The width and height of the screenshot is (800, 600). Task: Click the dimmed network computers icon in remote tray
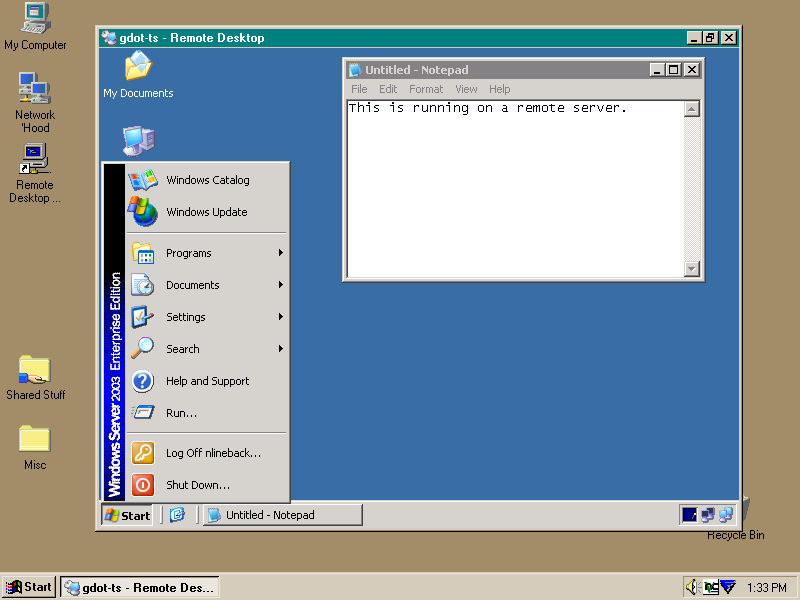(708, 515)
